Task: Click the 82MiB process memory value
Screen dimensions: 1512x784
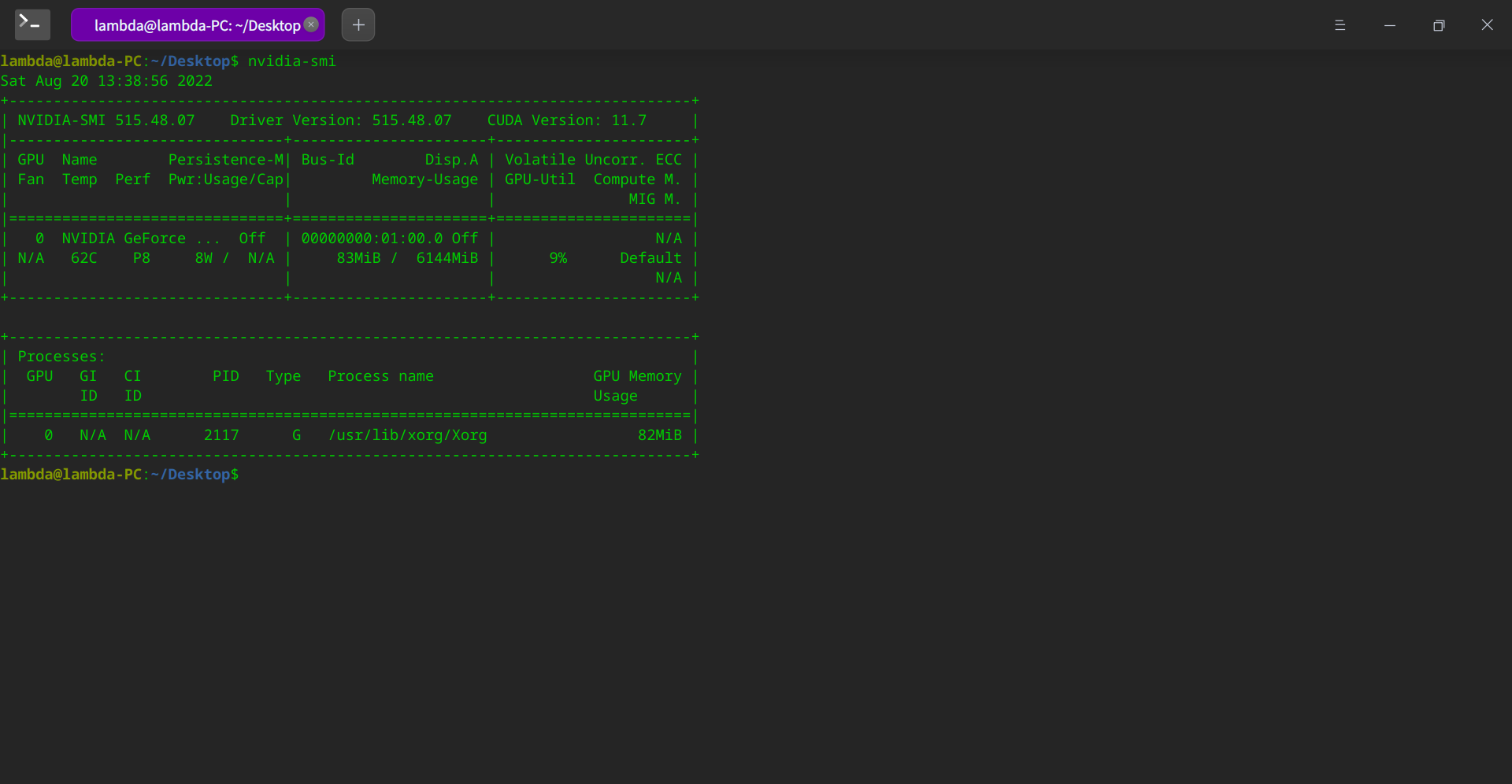Action: coord(660,435)
